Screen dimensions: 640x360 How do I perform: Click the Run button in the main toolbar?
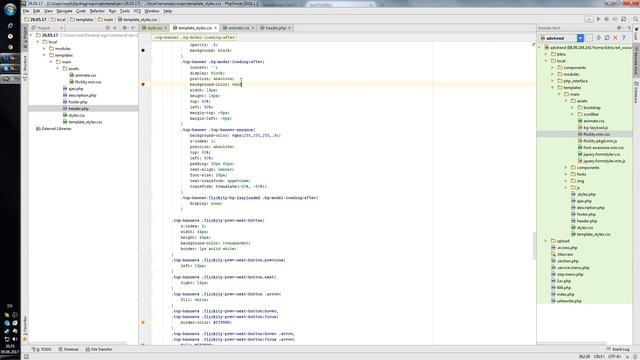(598, 19)
